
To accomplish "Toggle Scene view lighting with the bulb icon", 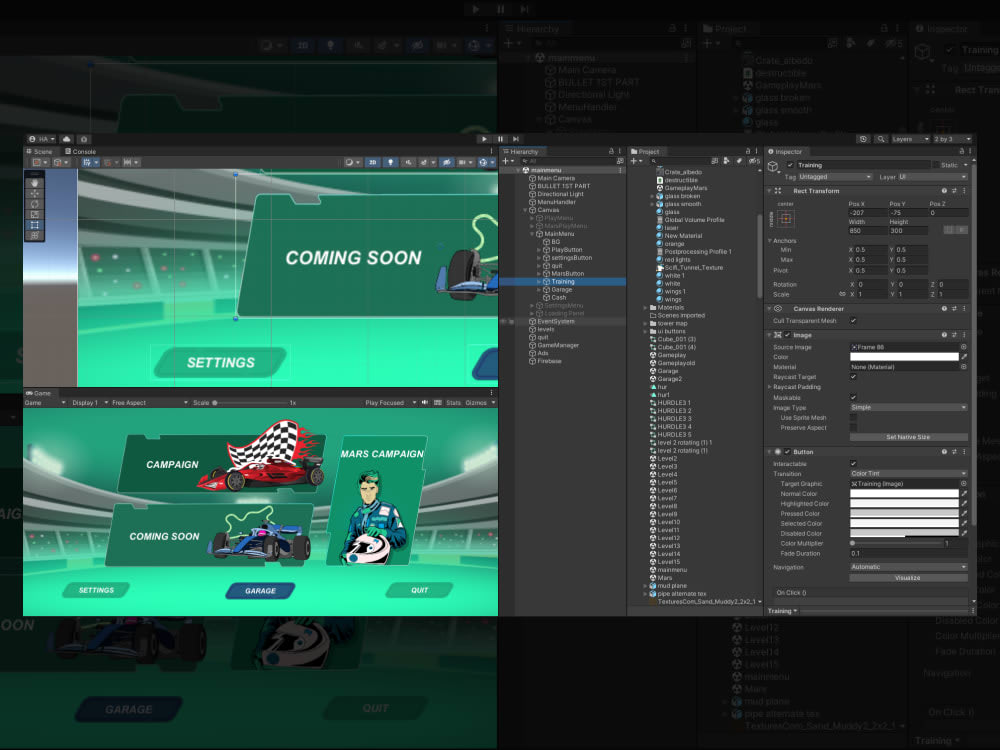I will [x=390, y=162].
